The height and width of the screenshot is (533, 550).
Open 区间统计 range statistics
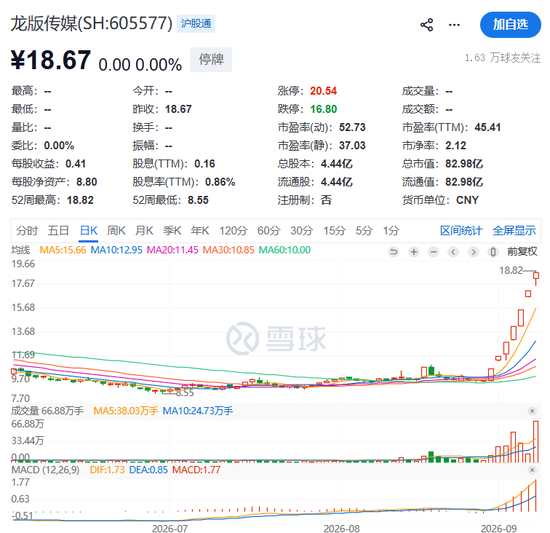click(461, 231)
